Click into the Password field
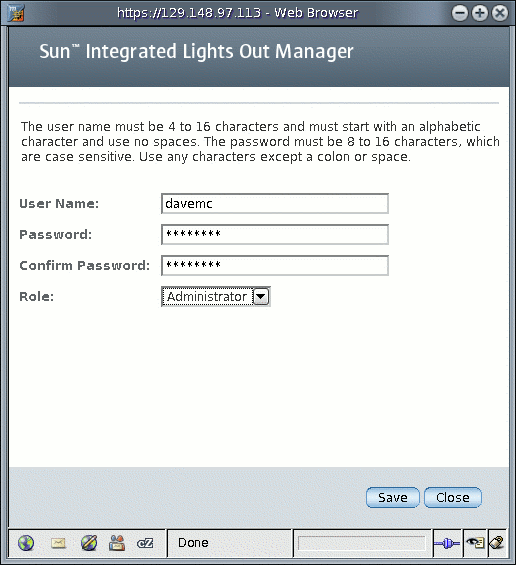This screenshot has width=516, height=565. coord(275,235)
